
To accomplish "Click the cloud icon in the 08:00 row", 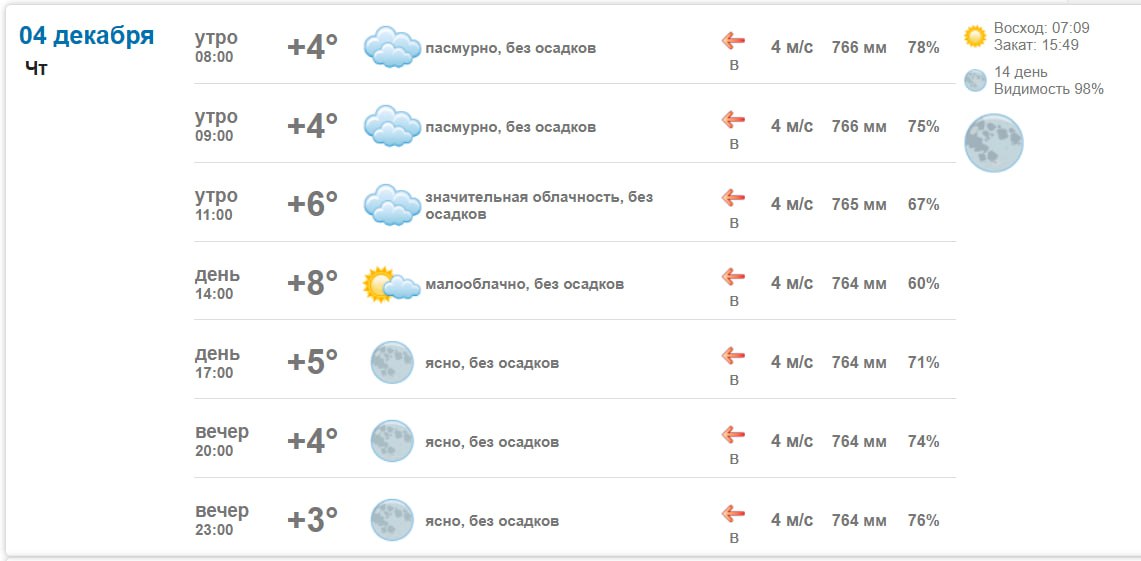I will click(391, 47).
